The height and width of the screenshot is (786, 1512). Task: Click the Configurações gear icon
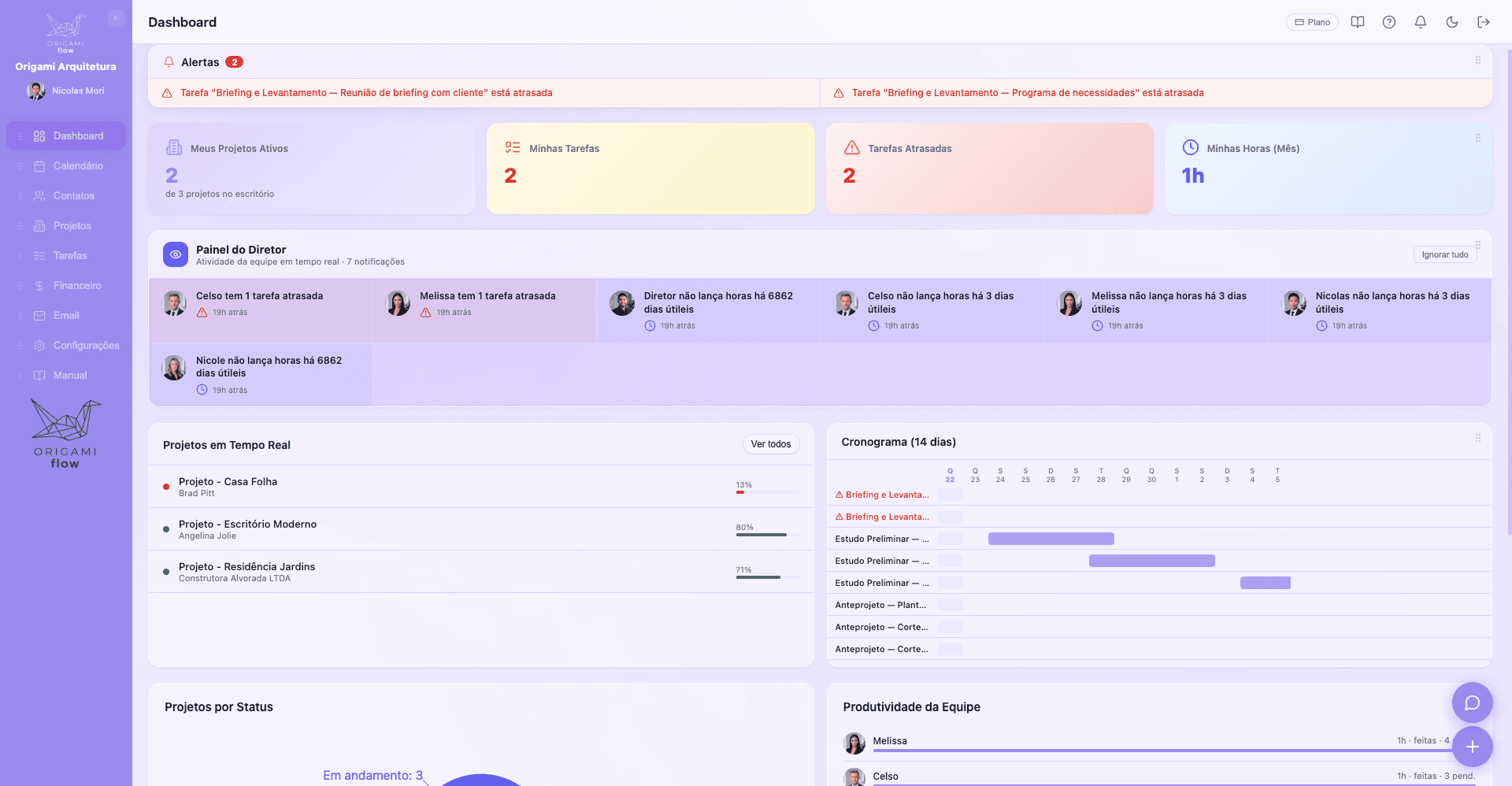point(39,346)
